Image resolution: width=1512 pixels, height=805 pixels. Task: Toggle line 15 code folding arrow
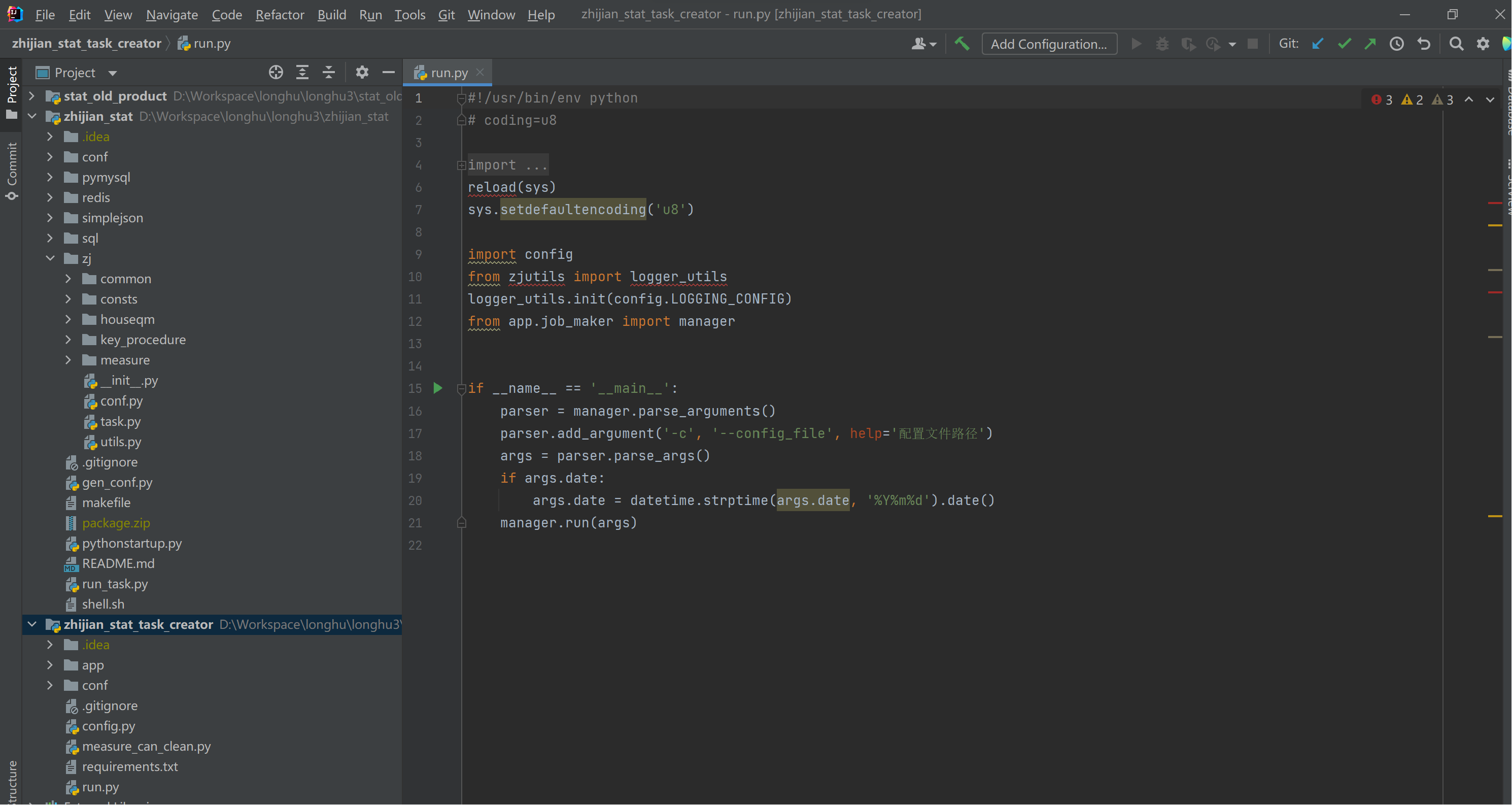[462, 388]
